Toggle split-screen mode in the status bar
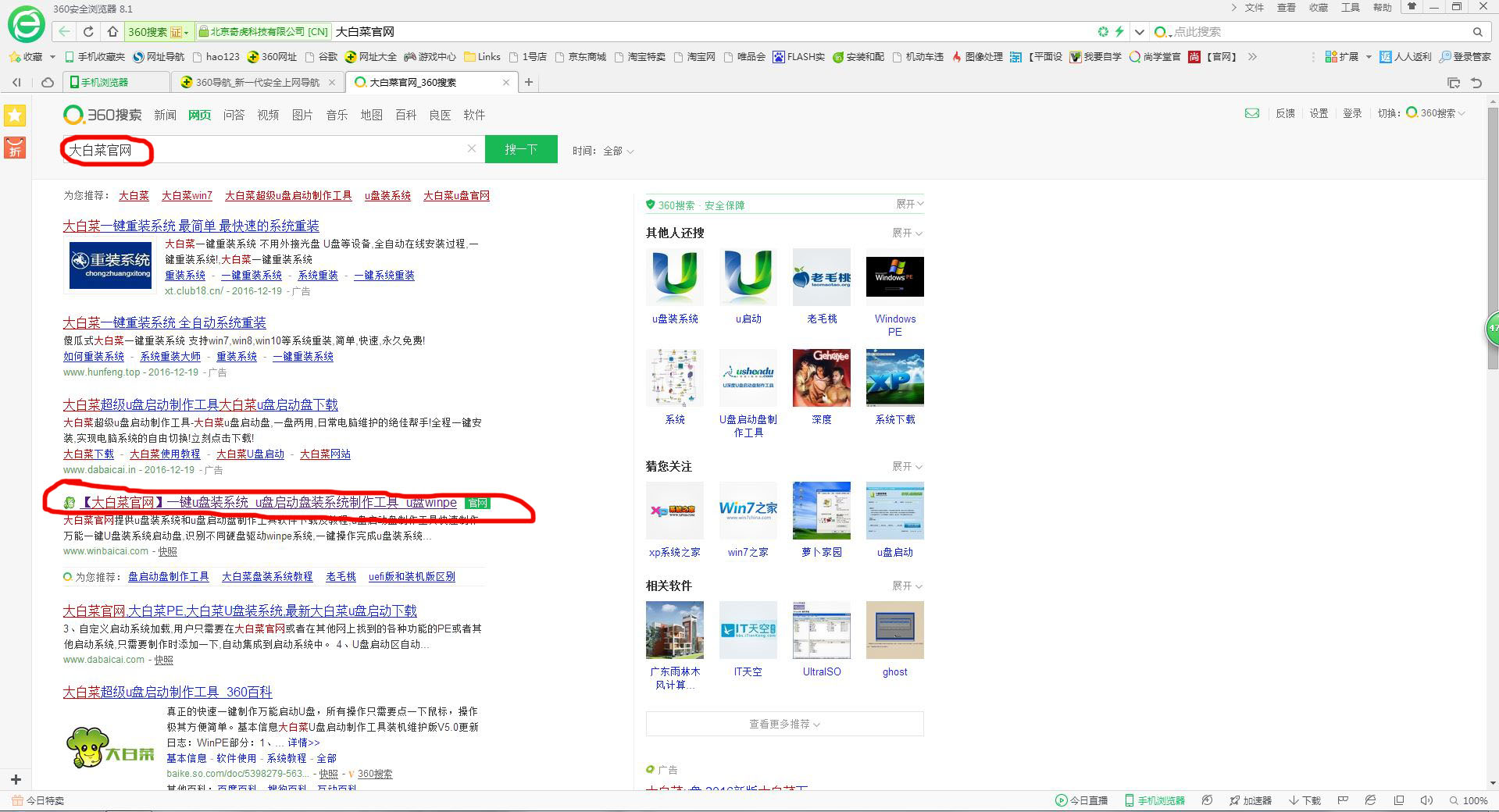The image size is (1499, 812). pos(1398,800)
